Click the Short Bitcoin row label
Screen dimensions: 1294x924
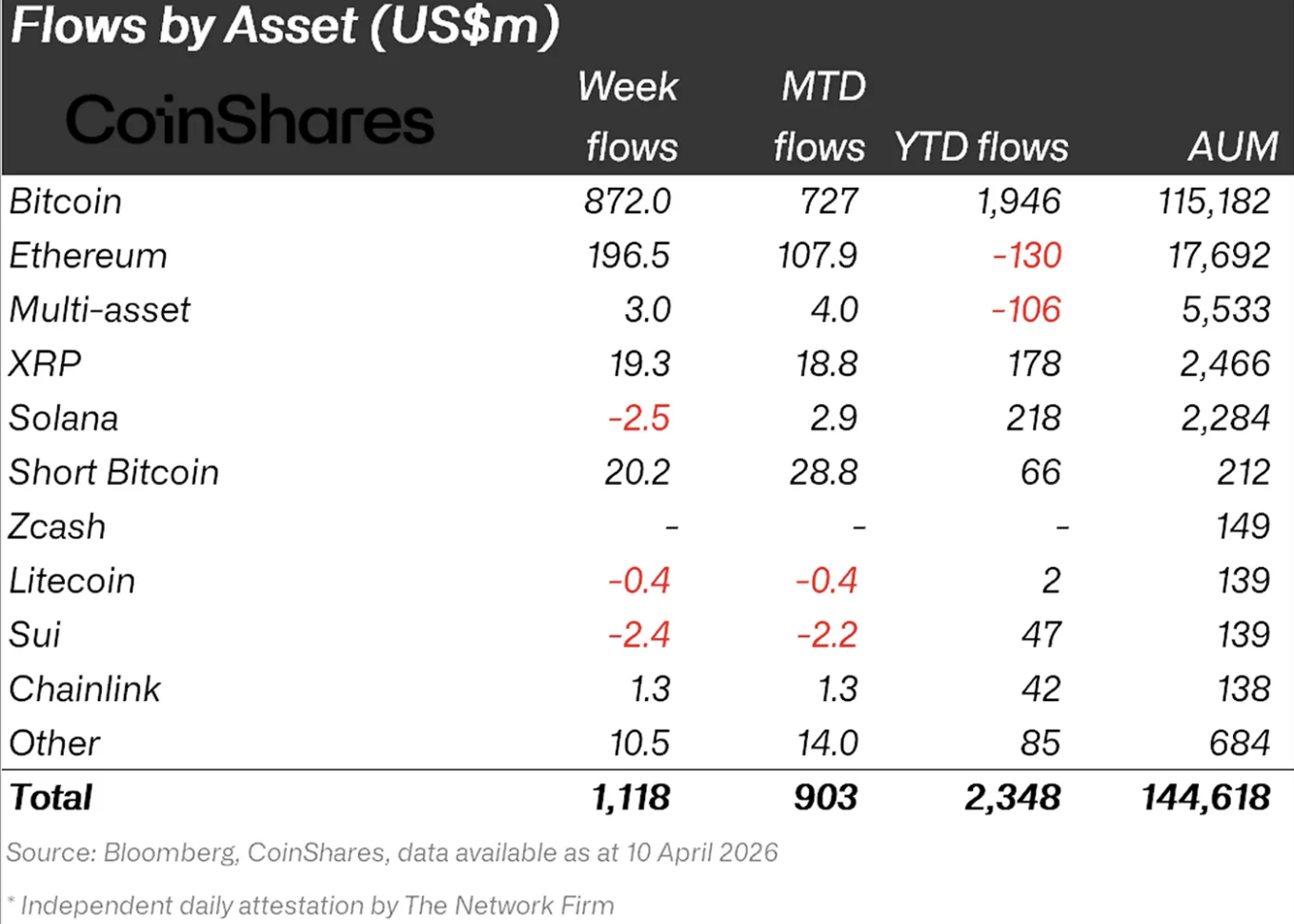click(113, 472)
